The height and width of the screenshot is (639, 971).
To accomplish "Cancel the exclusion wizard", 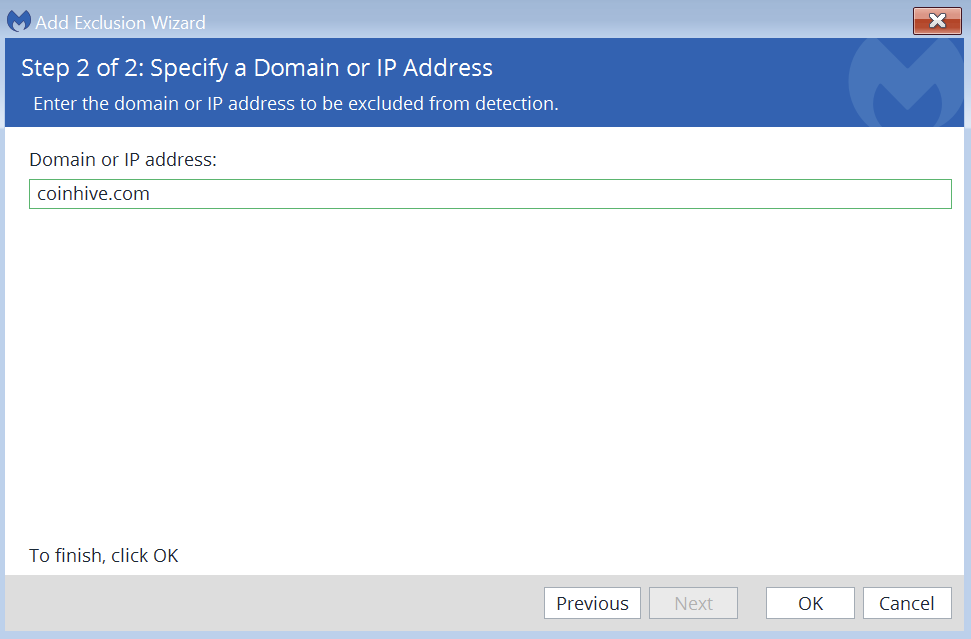I will (907, 603).
